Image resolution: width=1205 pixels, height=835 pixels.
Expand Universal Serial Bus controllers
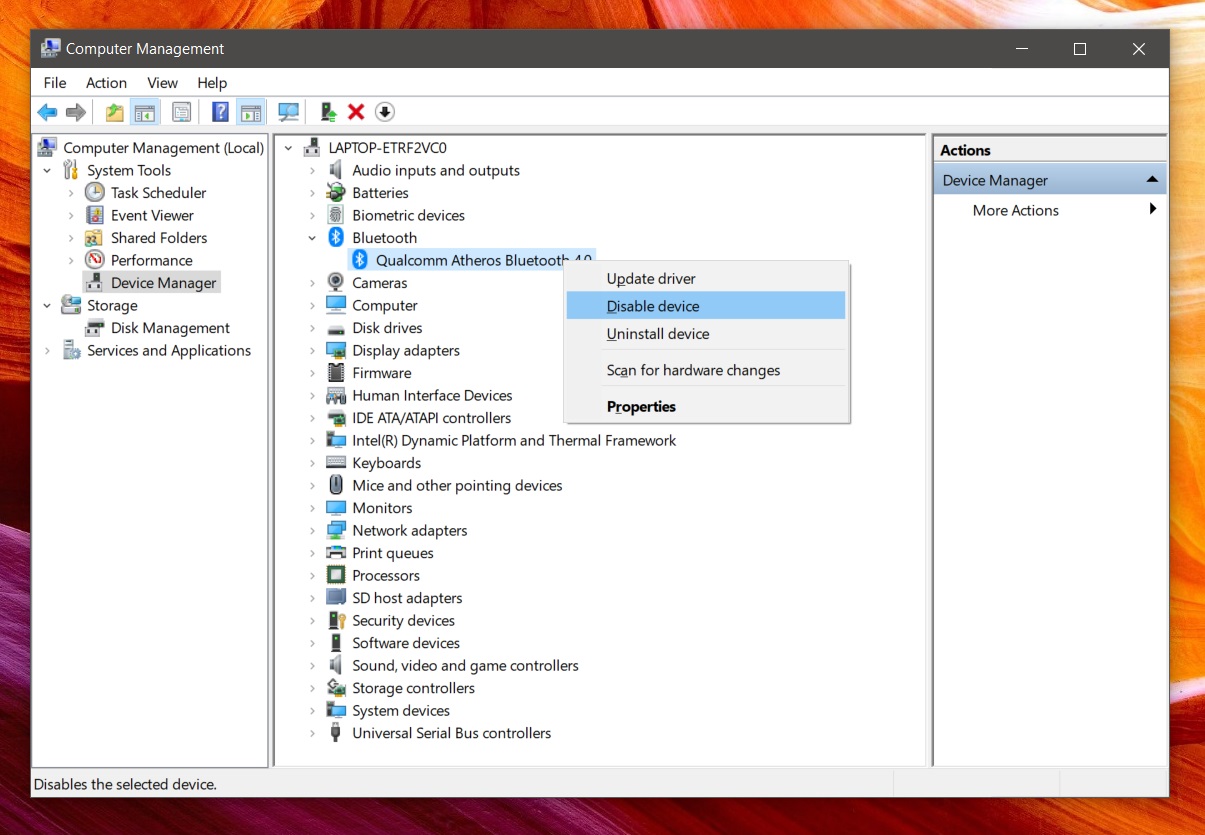pyautogui.click(x=312, y=733)
